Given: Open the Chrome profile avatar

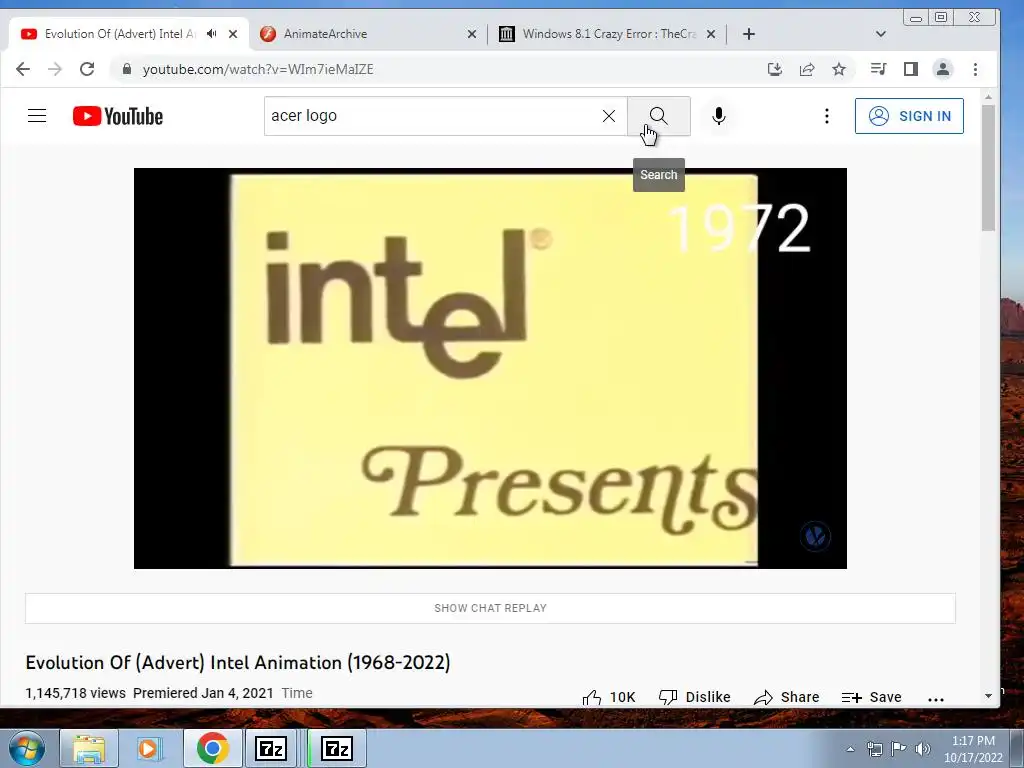Looking at the screenshot, I should click(942, 69).
